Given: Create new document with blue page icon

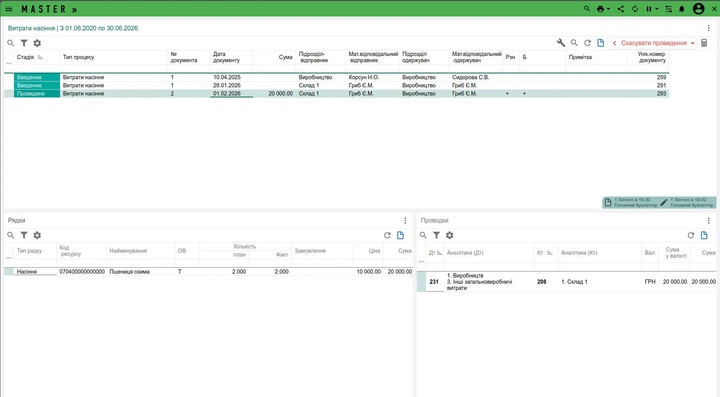Looking at the screenshot, I should point(601,43).
